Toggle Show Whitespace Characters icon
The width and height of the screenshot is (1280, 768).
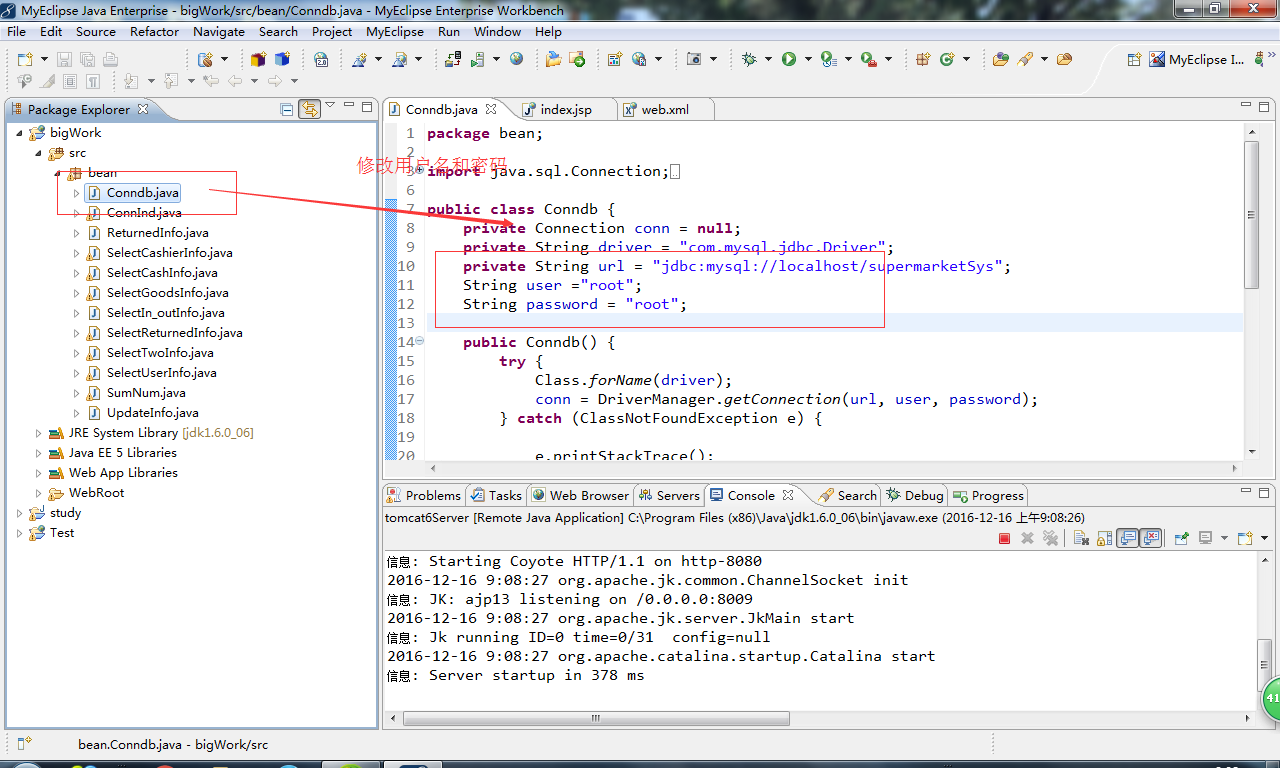pos(92,81)
